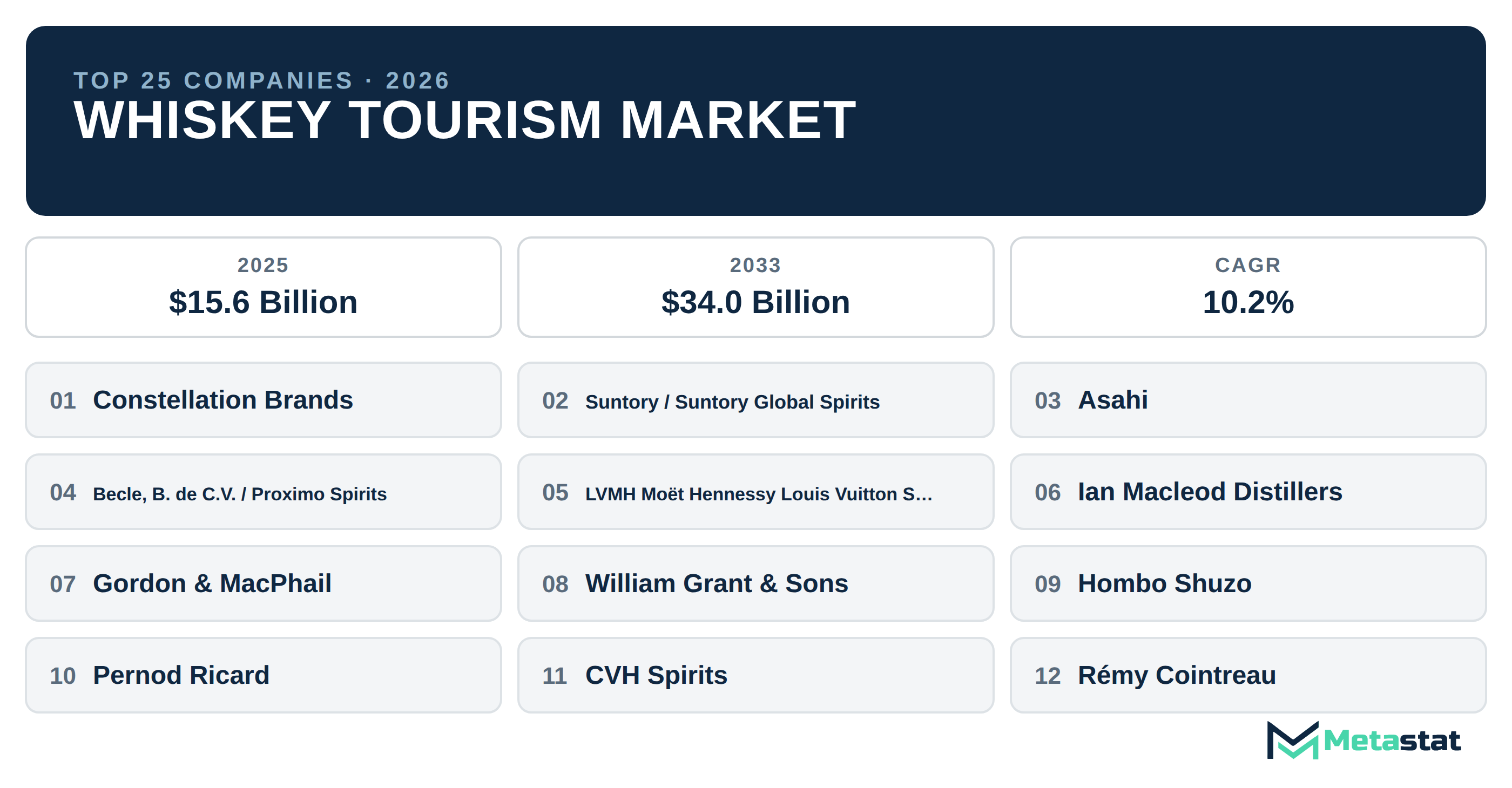The image size is (1512, 788).
Task: Click the 2033 $34.0 Billion stat box
Action: tap(755, 288)
